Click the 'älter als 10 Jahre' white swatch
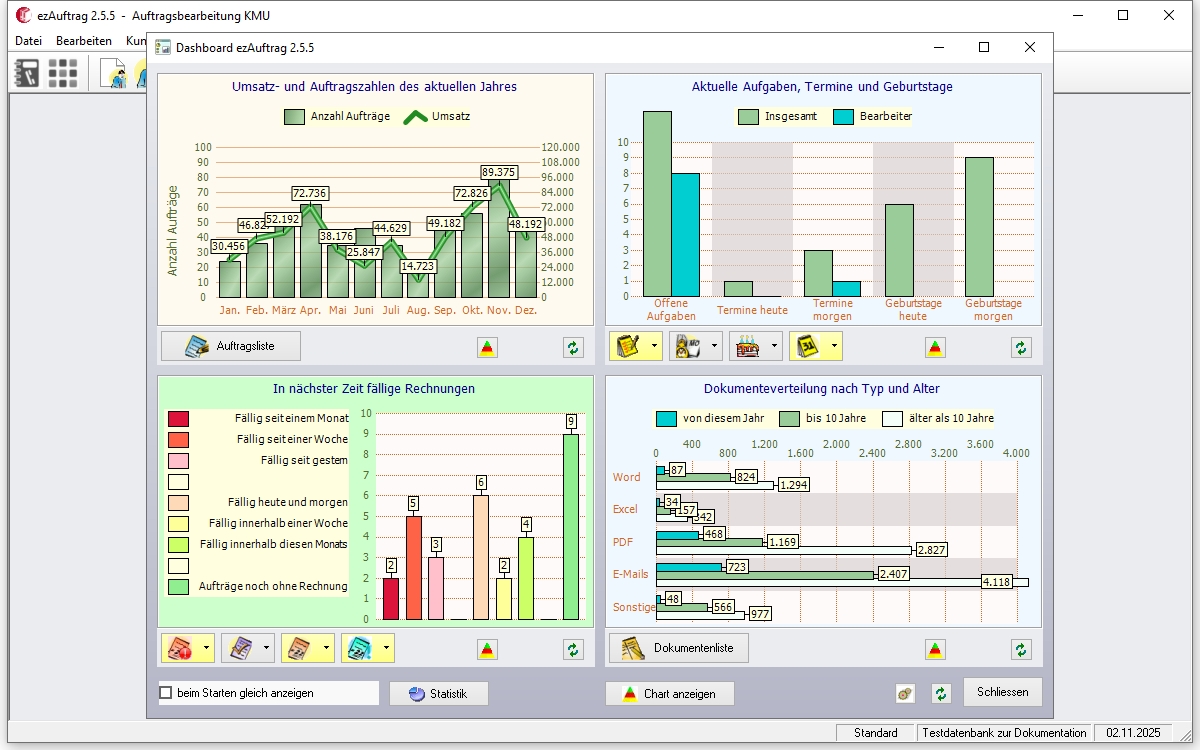The width and height of the screenshot is (1200, 750). click(892, 418)
